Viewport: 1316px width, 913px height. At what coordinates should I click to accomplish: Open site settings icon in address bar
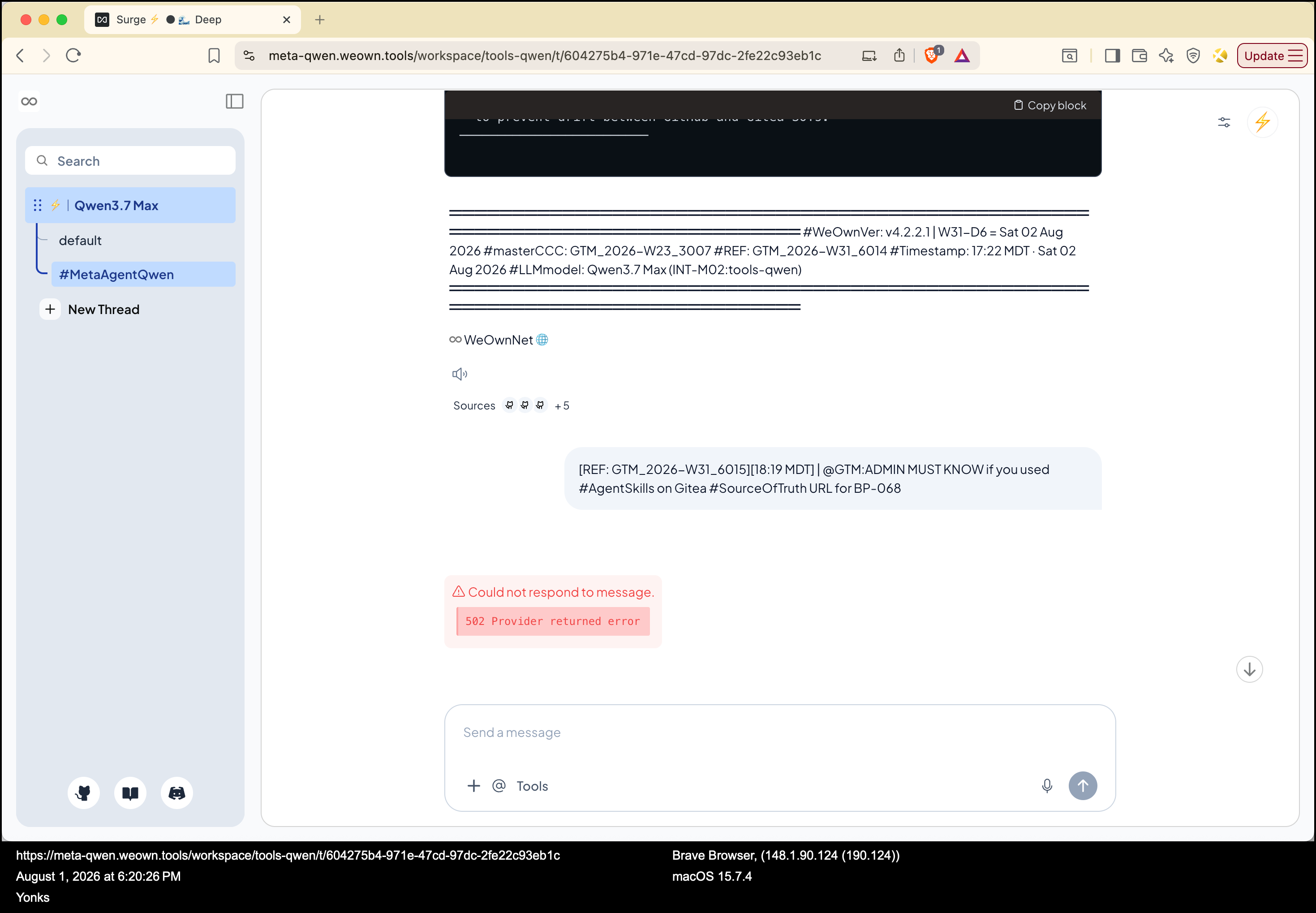pos(249,56)
